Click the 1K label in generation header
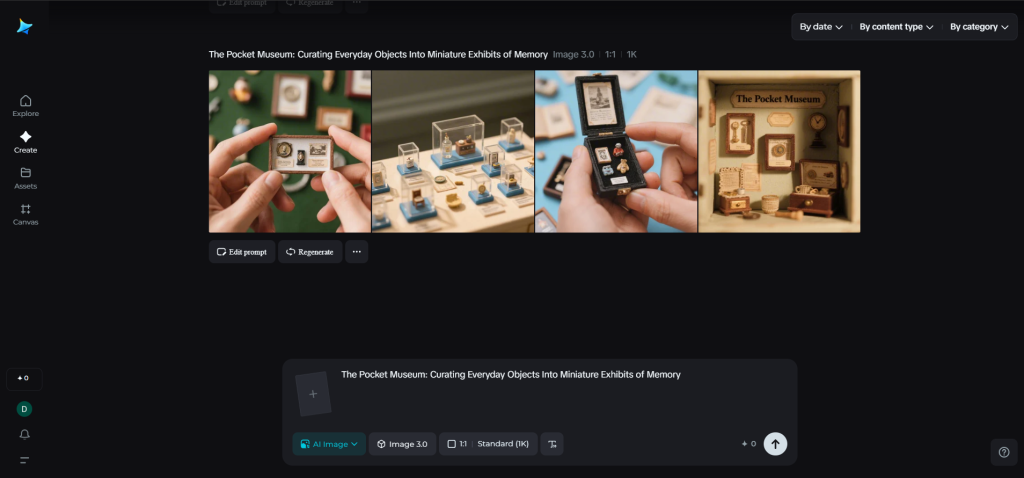The width and height of the screenshot is (1024, 478). (632, 55)
